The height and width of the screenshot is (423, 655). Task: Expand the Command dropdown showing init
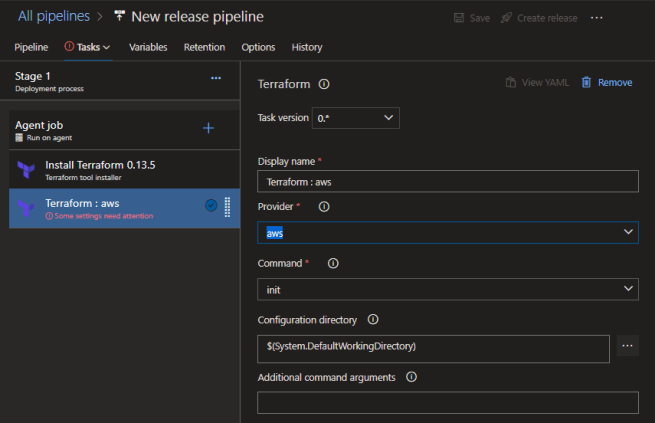447,289
